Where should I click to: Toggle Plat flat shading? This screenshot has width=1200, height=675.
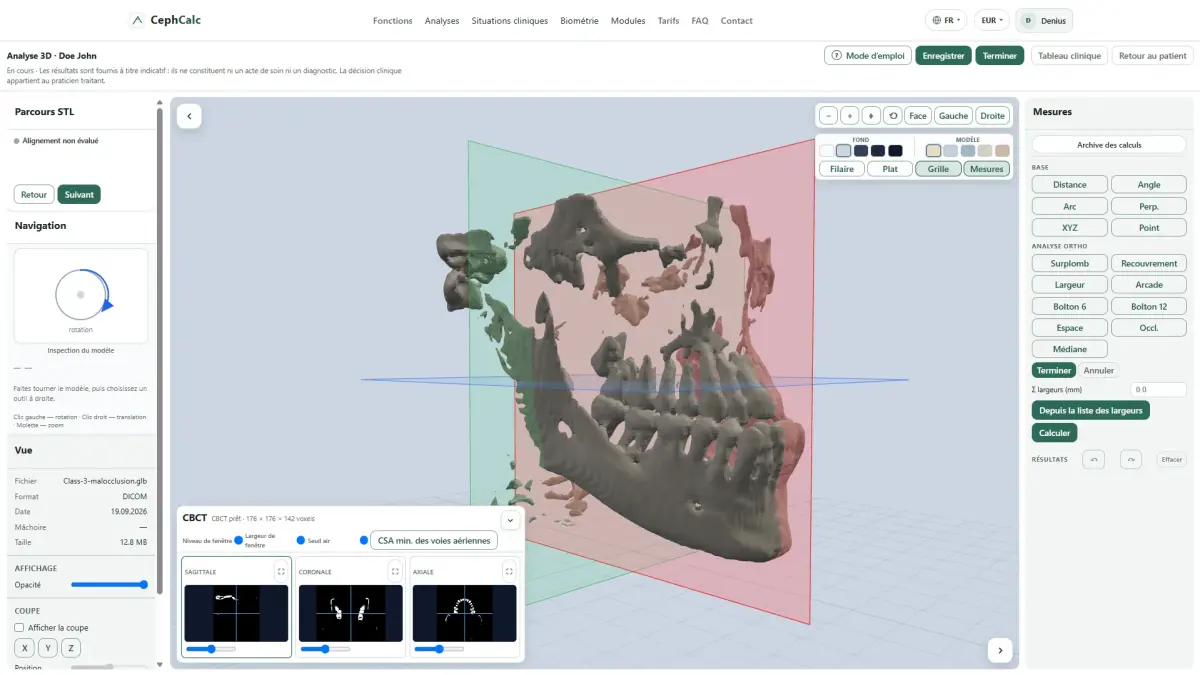point(890,169)
